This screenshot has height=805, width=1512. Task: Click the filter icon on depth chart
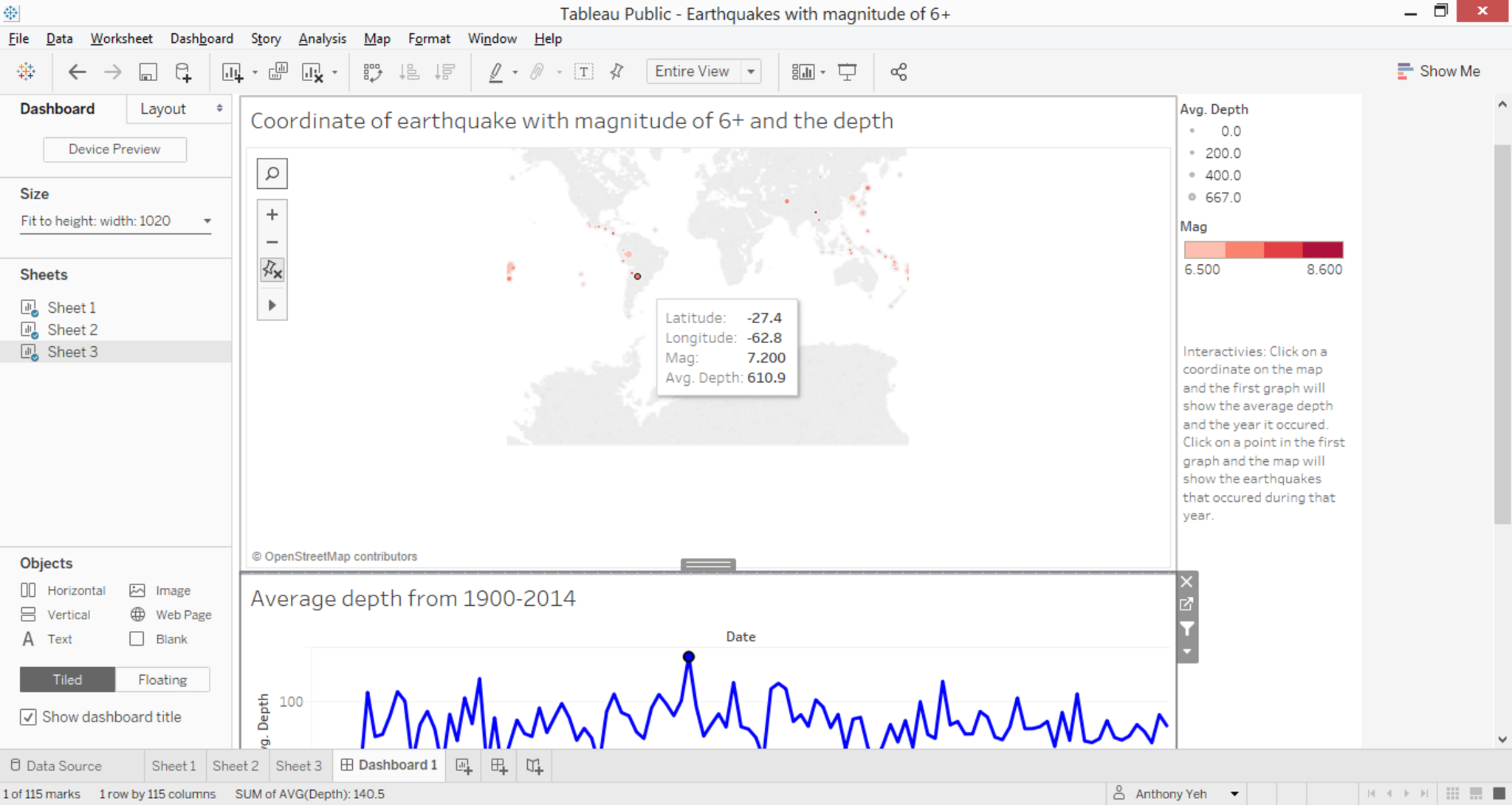coord(1186,629)
